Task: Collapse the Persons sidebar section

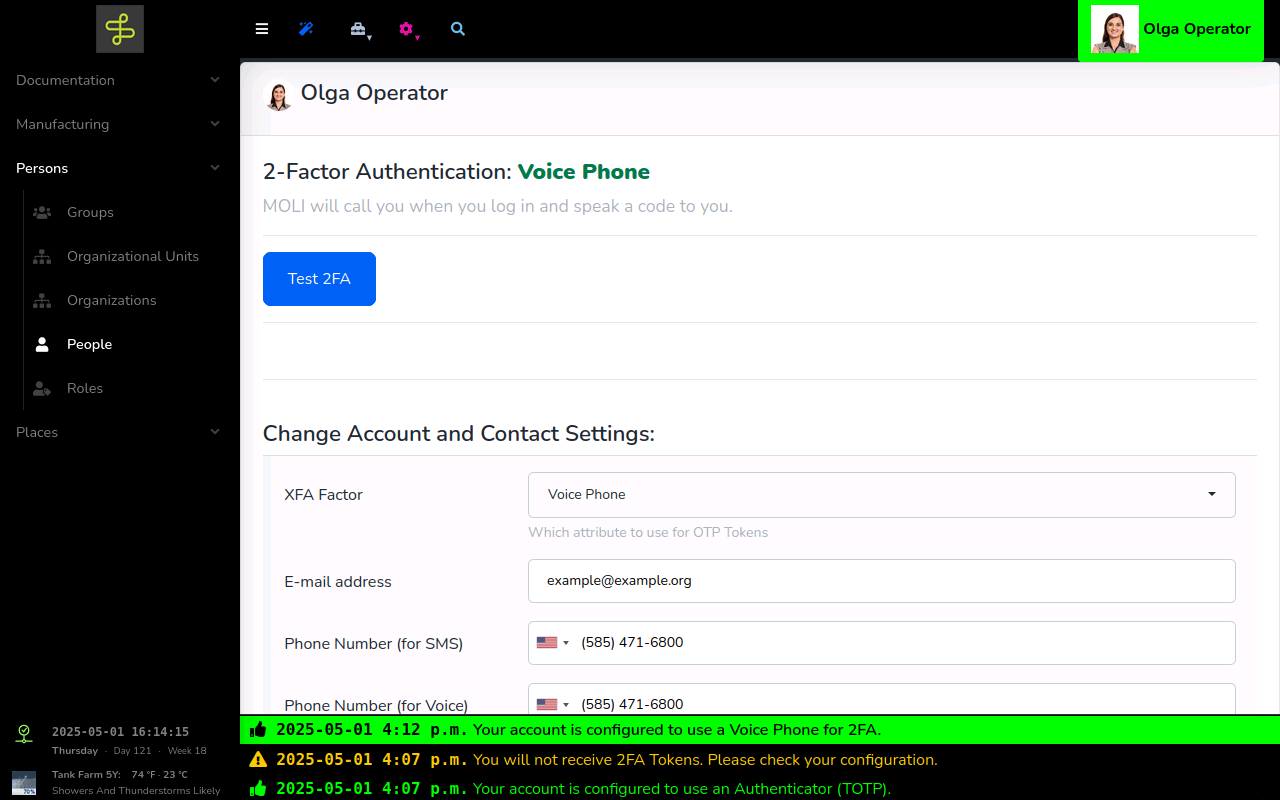Action: (x=119, y=168)
